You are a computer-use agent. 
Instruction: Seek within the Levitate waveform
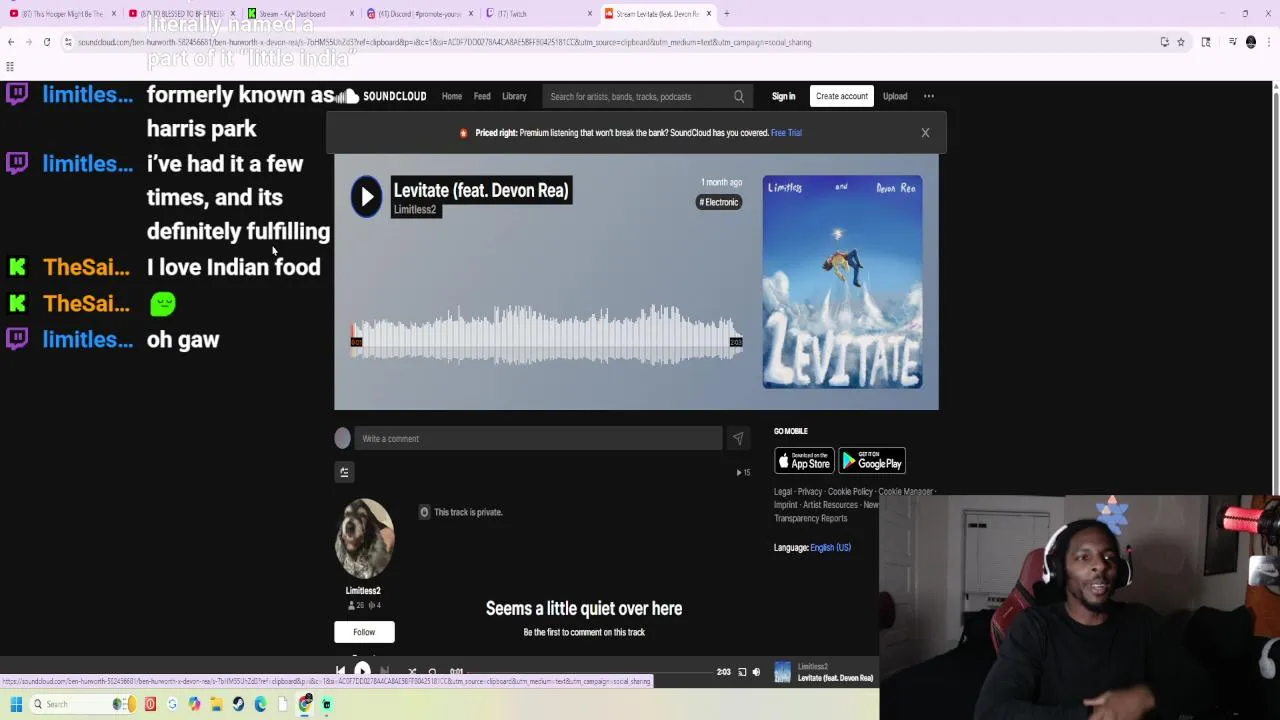pyautogui.click(x=546, y=336)
